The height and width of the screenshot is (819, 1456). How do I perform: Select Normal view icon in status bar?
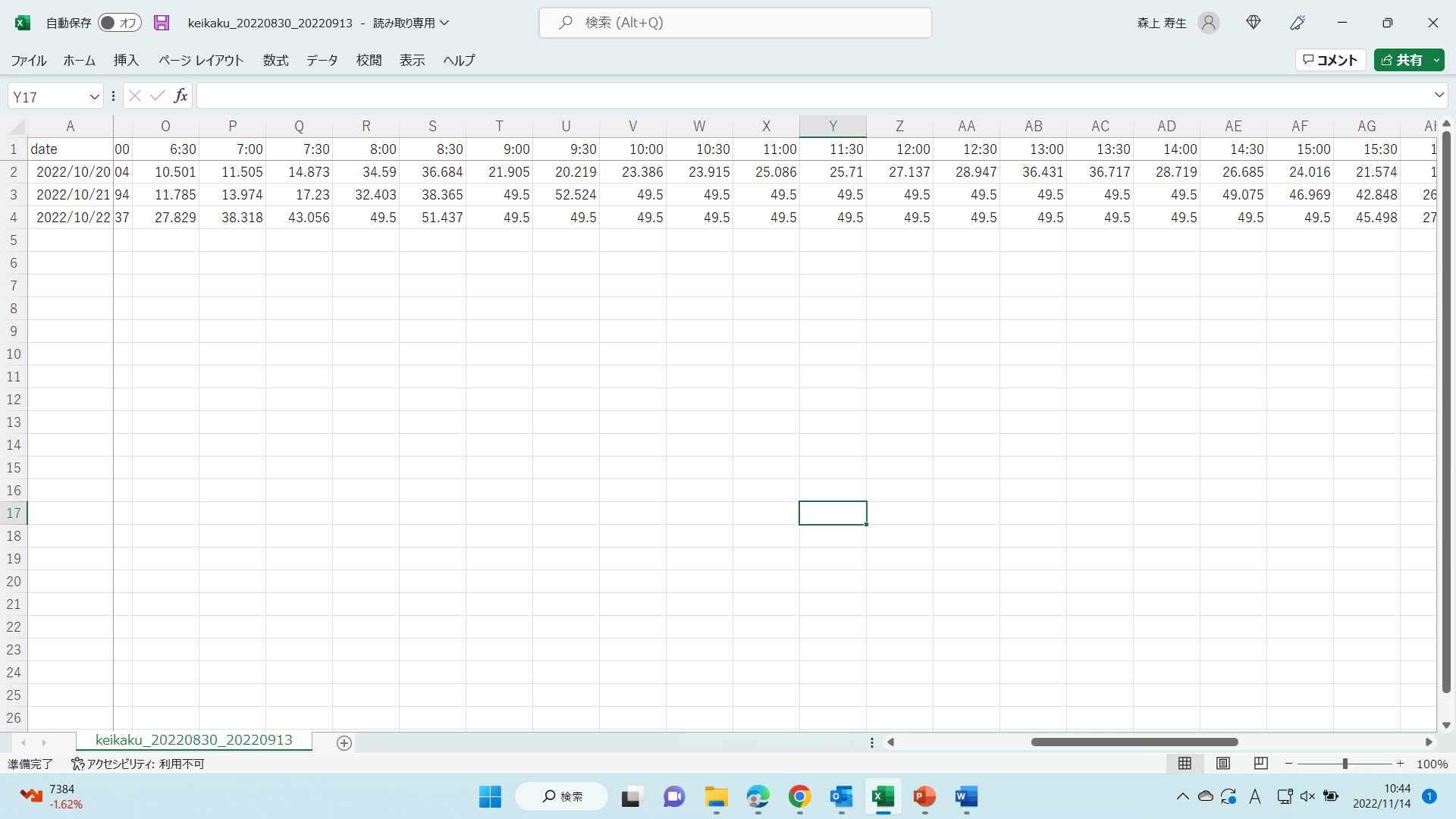pos(1185,764)
